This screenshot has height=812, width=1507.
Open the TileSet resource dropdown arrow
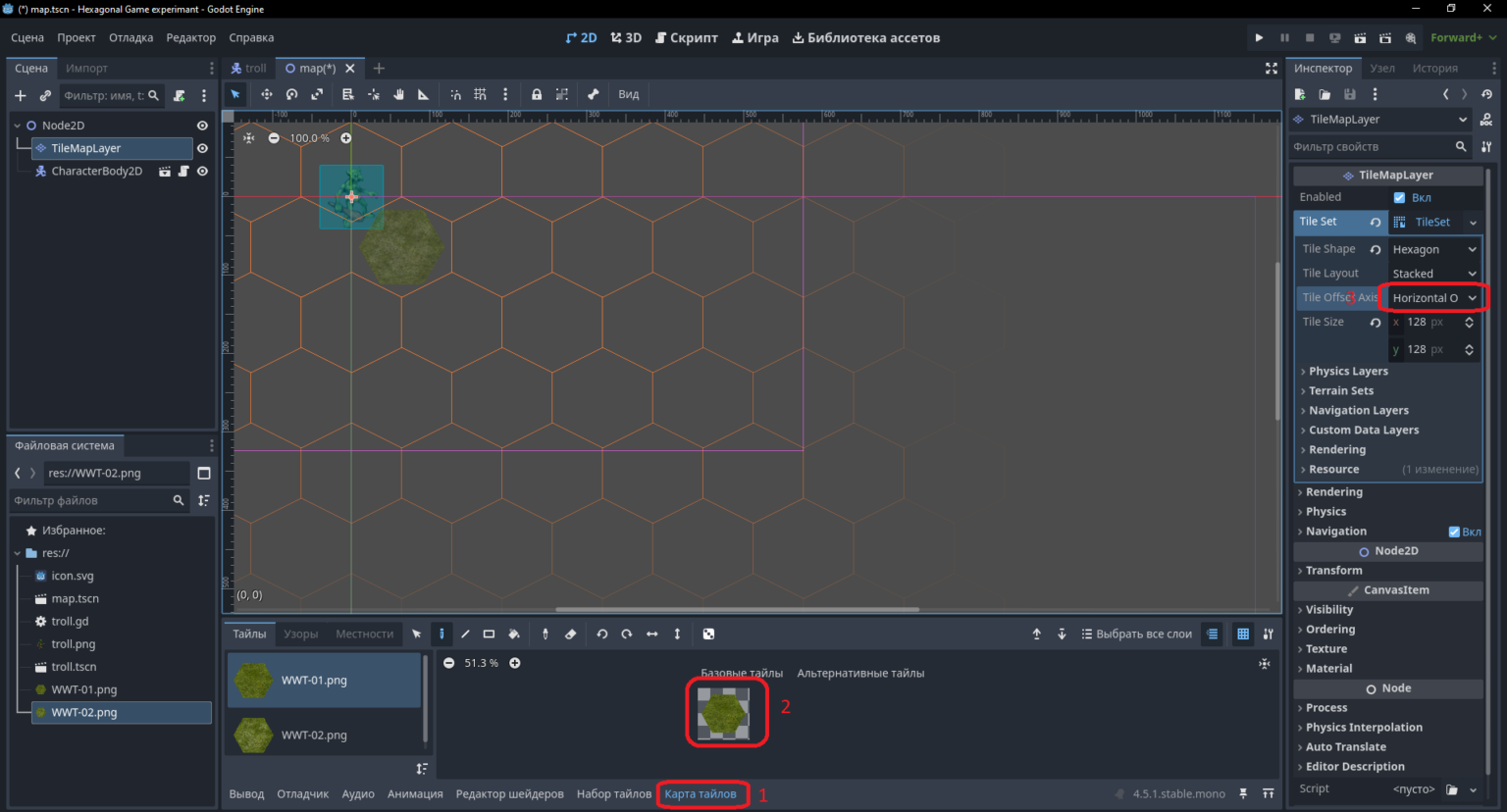coord(1473,222)
